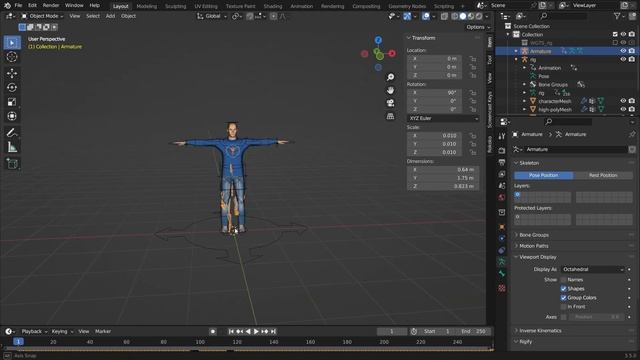
Task: Select the Rotate tool
Action: pyautogui.click(x=12, y=87)
